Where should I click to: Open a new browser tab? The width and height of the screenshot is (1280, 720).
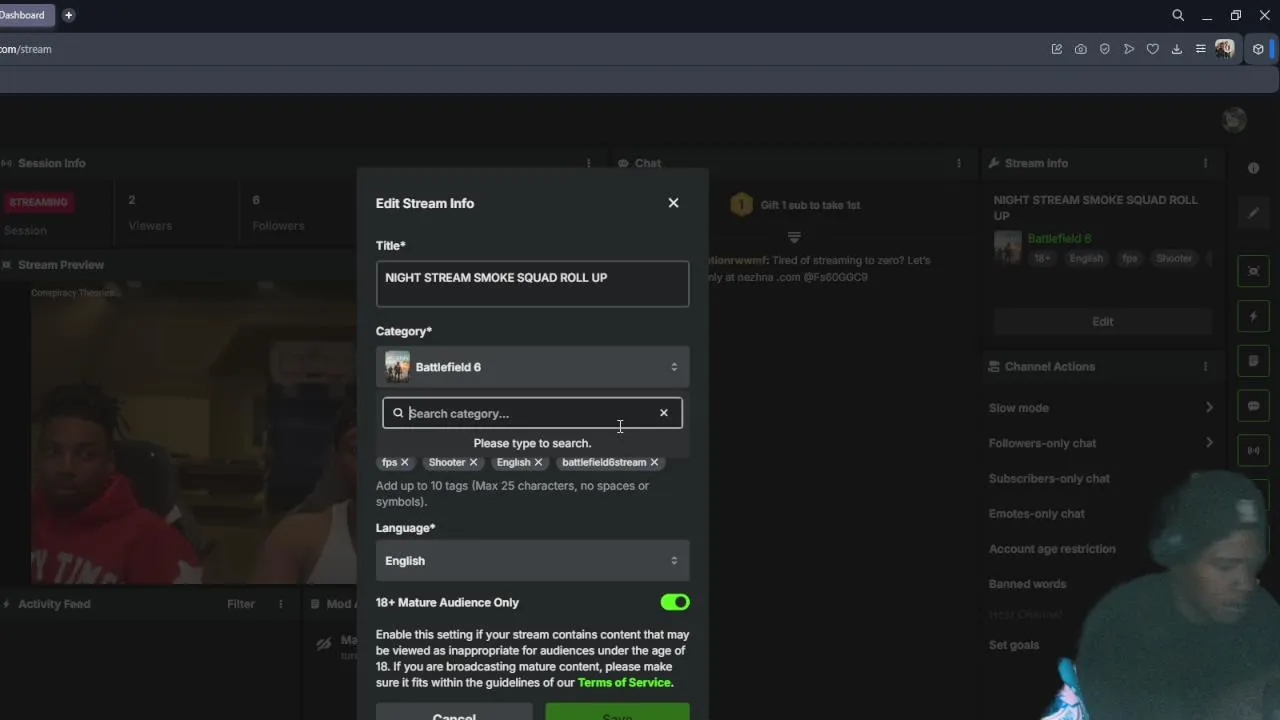tap(68, 15)
